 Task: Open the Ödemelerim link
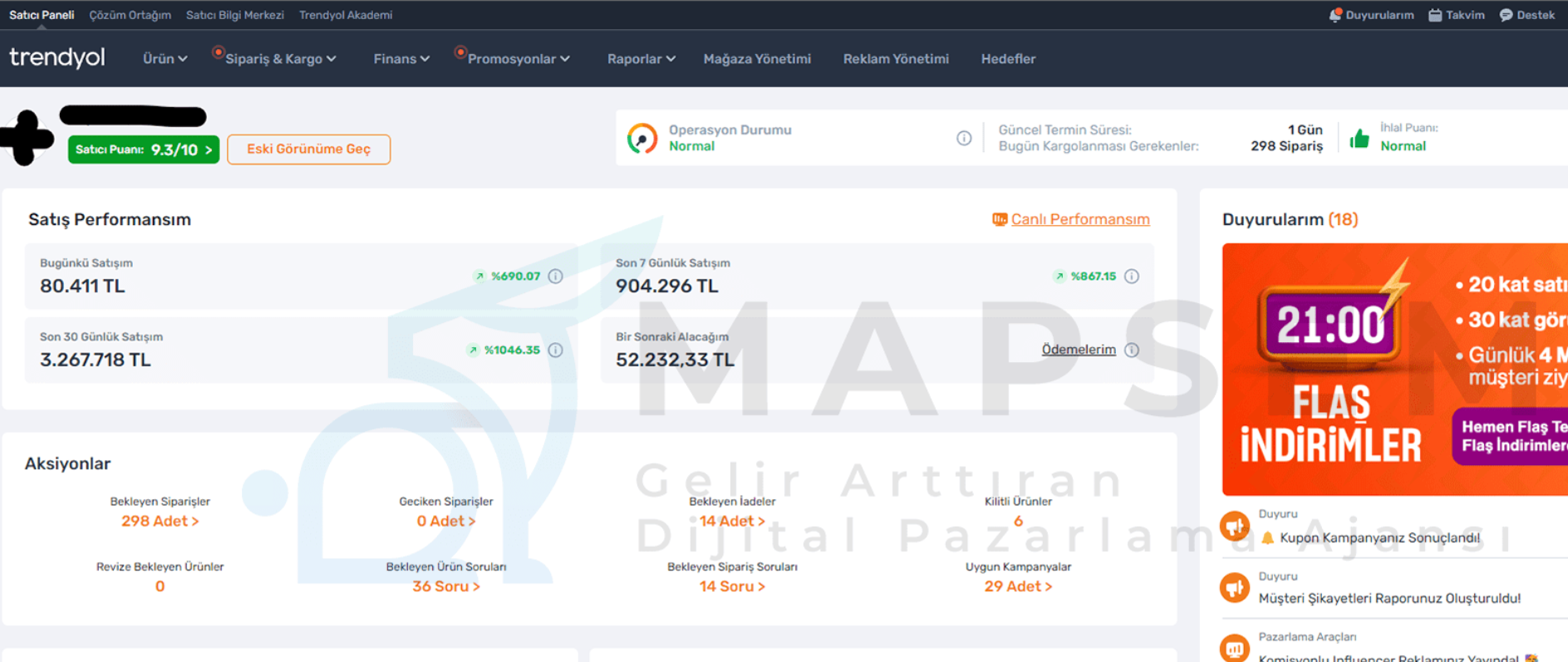[1079, 350]
